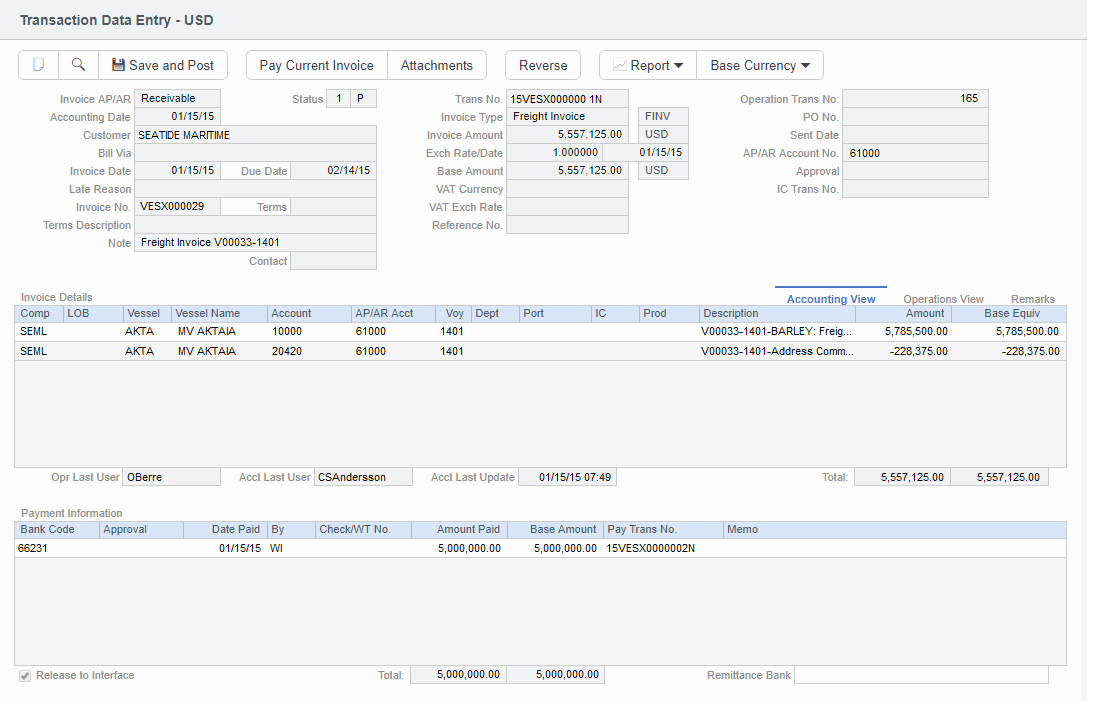Switch to the Operations View tab

(943, 299)
